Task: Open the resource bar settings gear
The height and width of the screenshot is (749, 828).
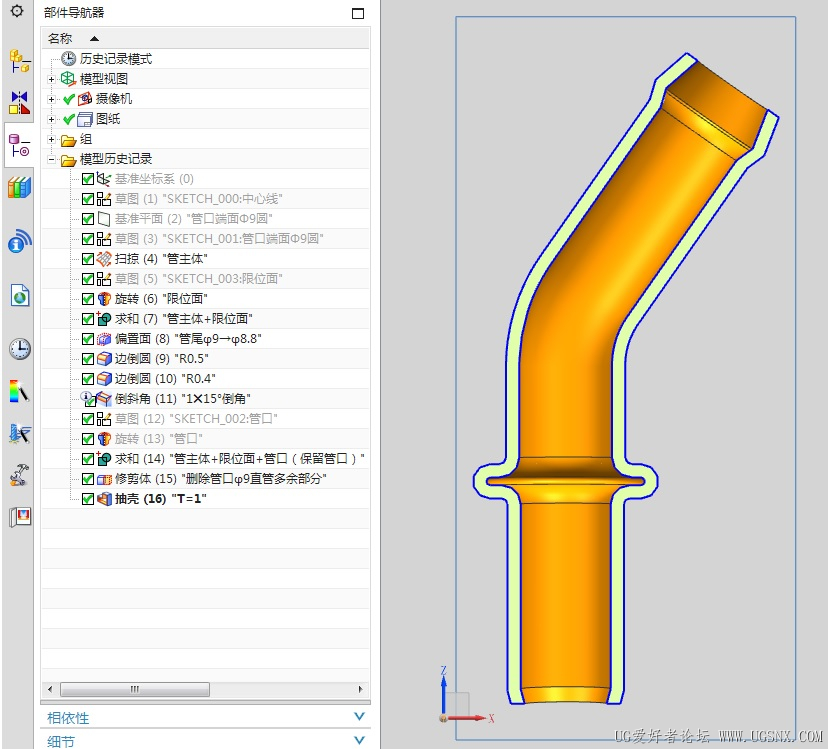Action: 17,11
